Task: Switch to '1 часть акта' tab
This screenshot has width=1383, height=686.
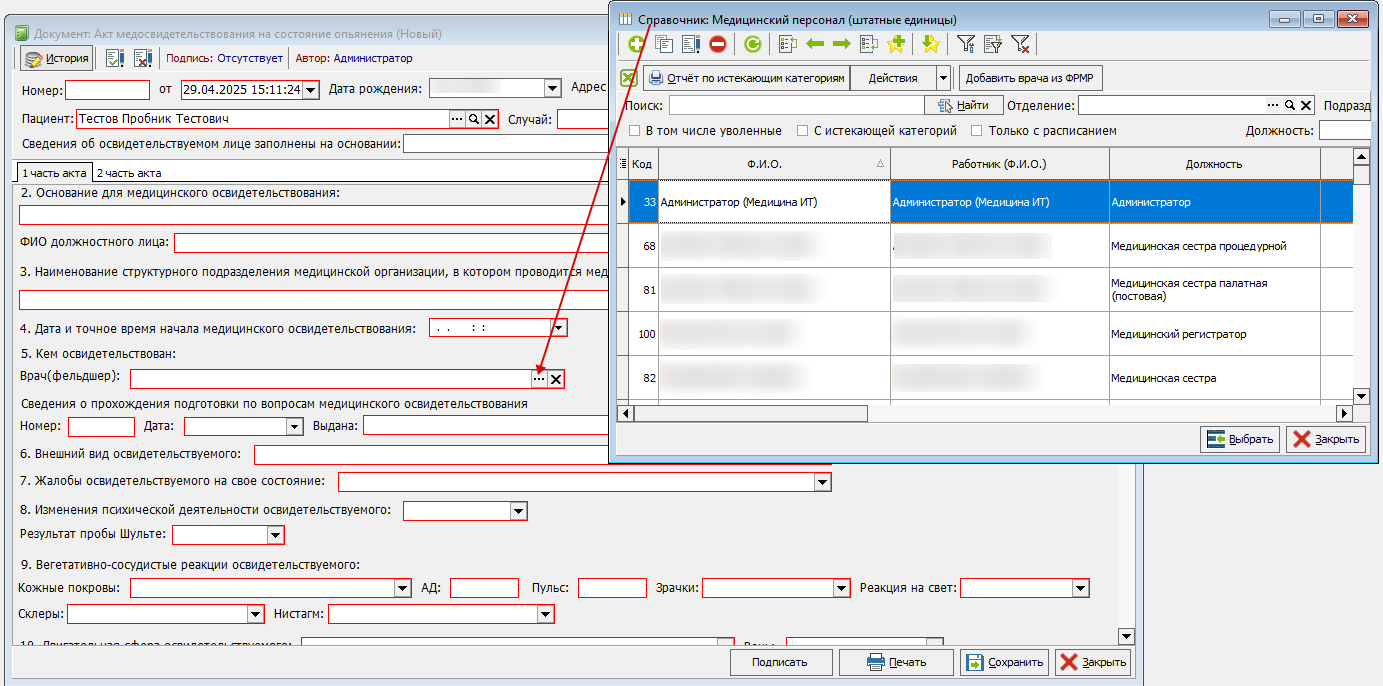Action: tap(55, 173)
